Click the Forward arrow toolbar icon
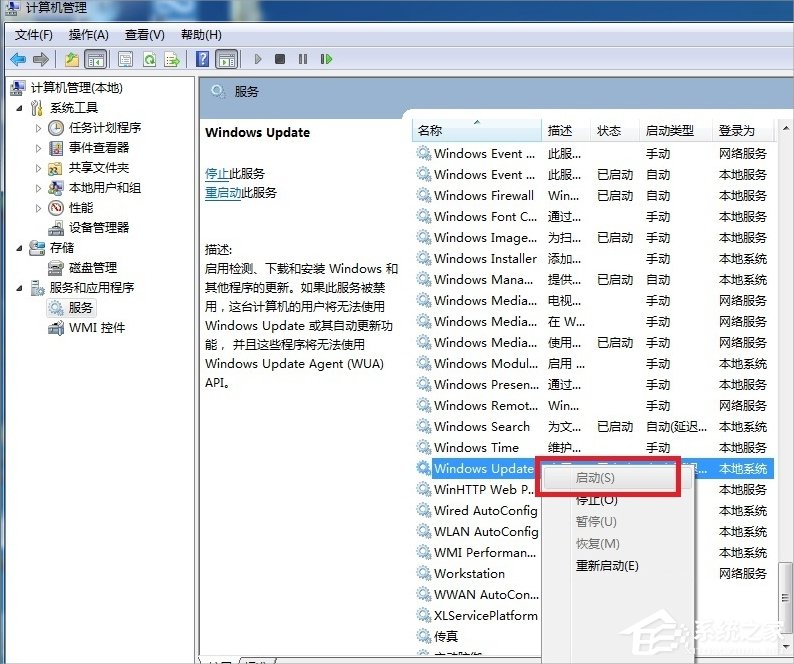 [x=41, y=59]
